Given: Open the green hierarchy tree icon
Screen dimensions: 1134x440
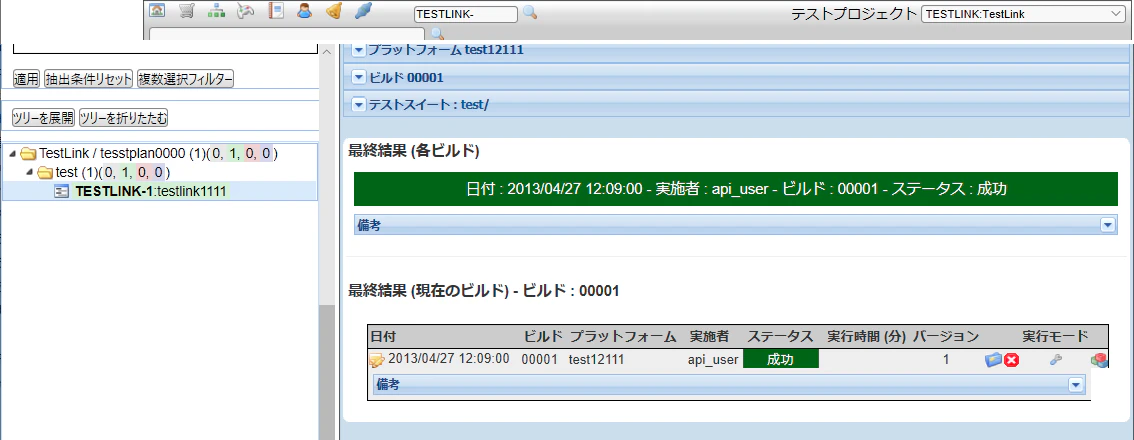Looking at the screenshot, I should [x=216, y=11].
